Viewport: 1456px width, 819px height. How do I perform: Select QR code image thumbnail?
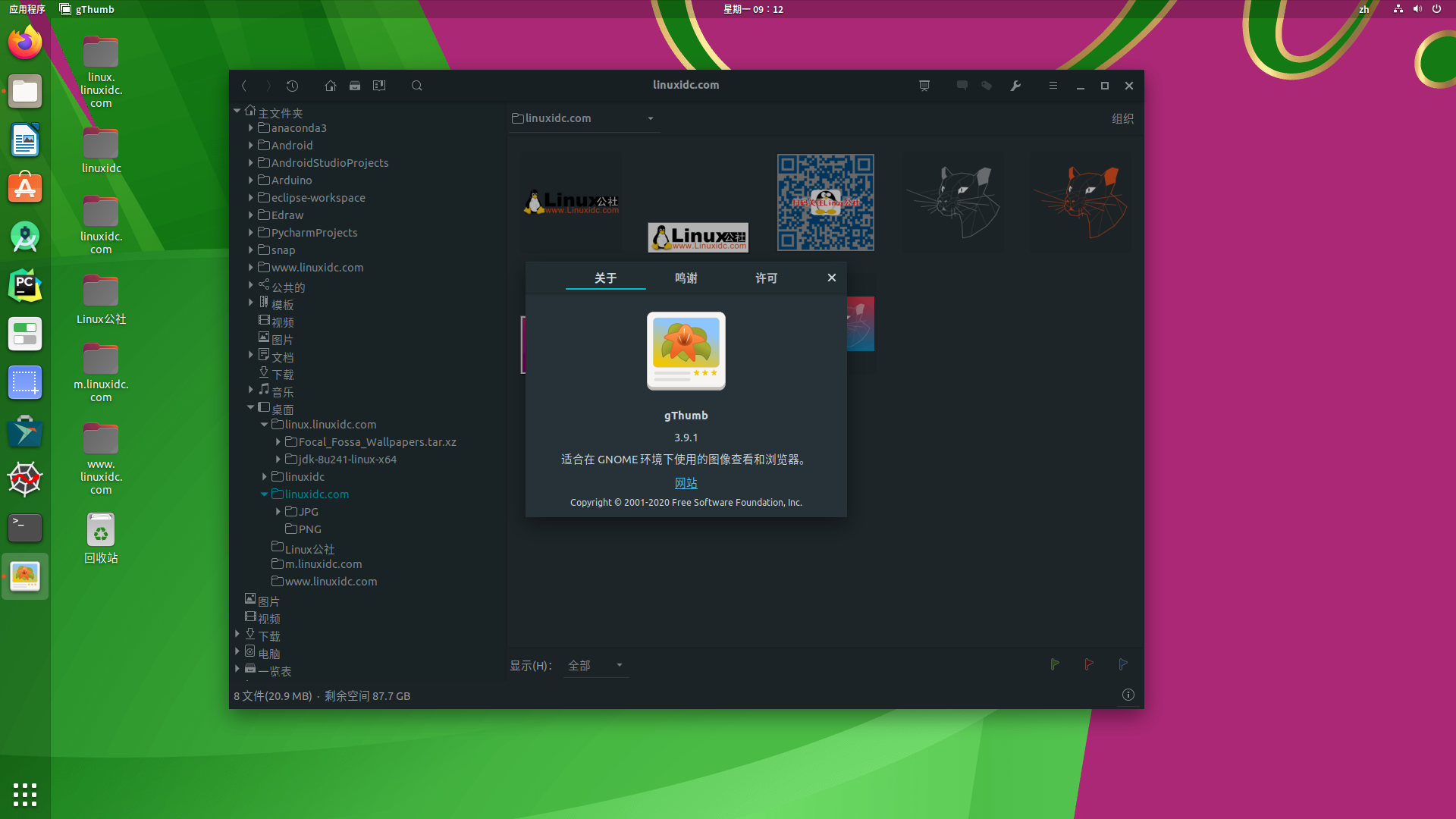click(x=825, y=202)
